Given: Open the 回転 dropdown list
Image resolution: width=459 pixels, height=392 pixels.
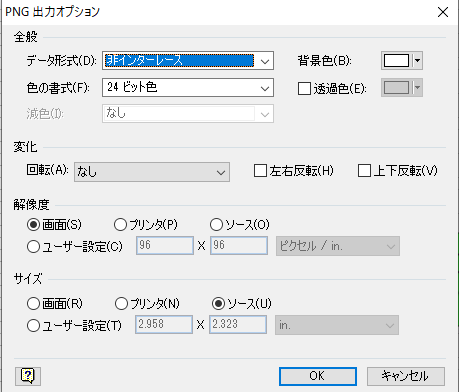Looking at the screenshot, I should tap(152, 172).
